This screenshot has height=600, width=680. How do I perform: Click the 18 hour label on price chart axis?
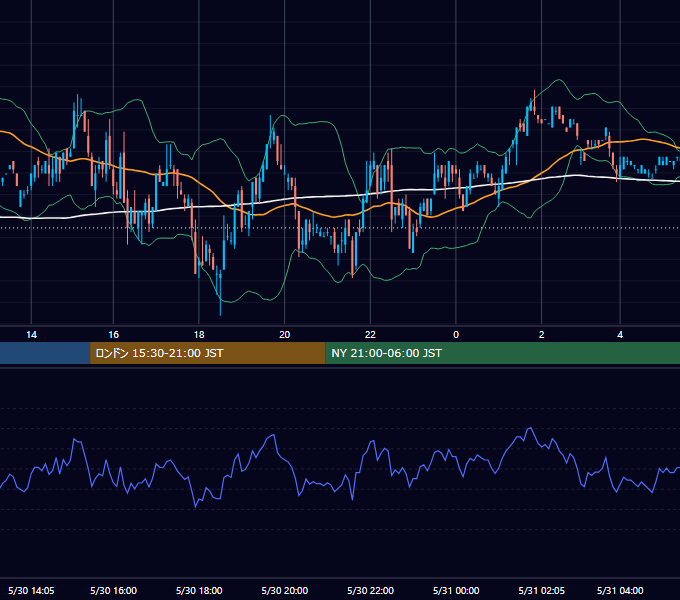(x=199, y=335)
